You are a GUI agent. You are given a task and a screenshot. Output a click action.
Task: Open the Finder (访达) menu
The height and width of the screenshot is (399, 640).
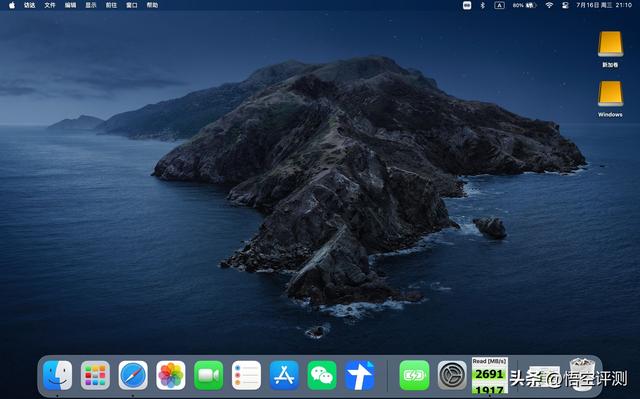tap(29, 5)
